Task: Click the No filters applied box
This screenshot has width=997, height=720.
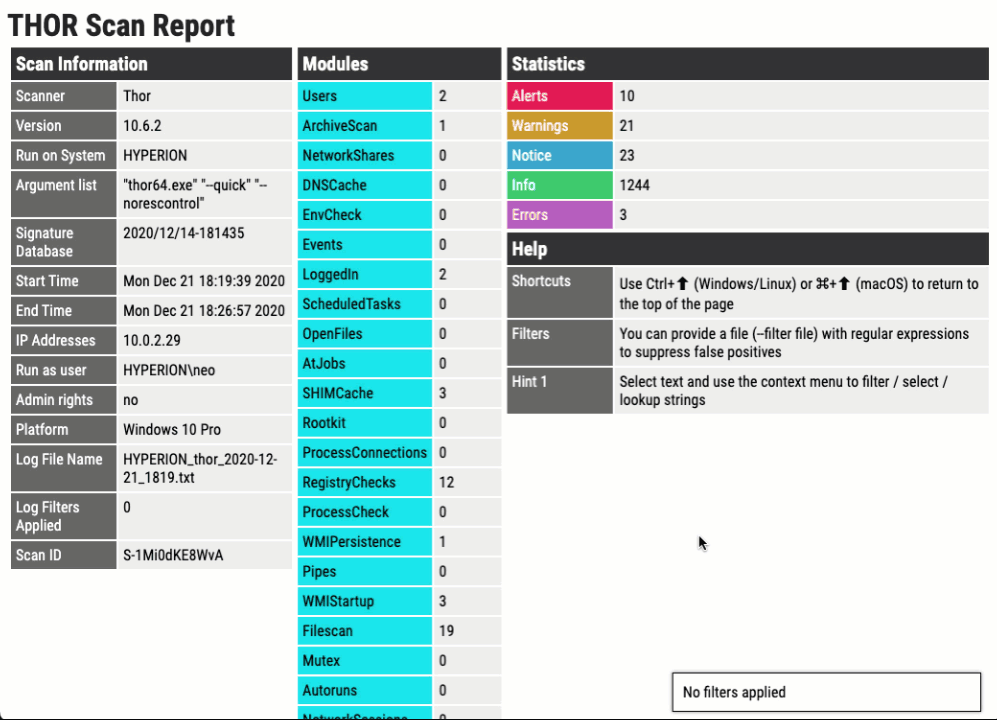Action: pyautogui.click(x=825, y=692)
